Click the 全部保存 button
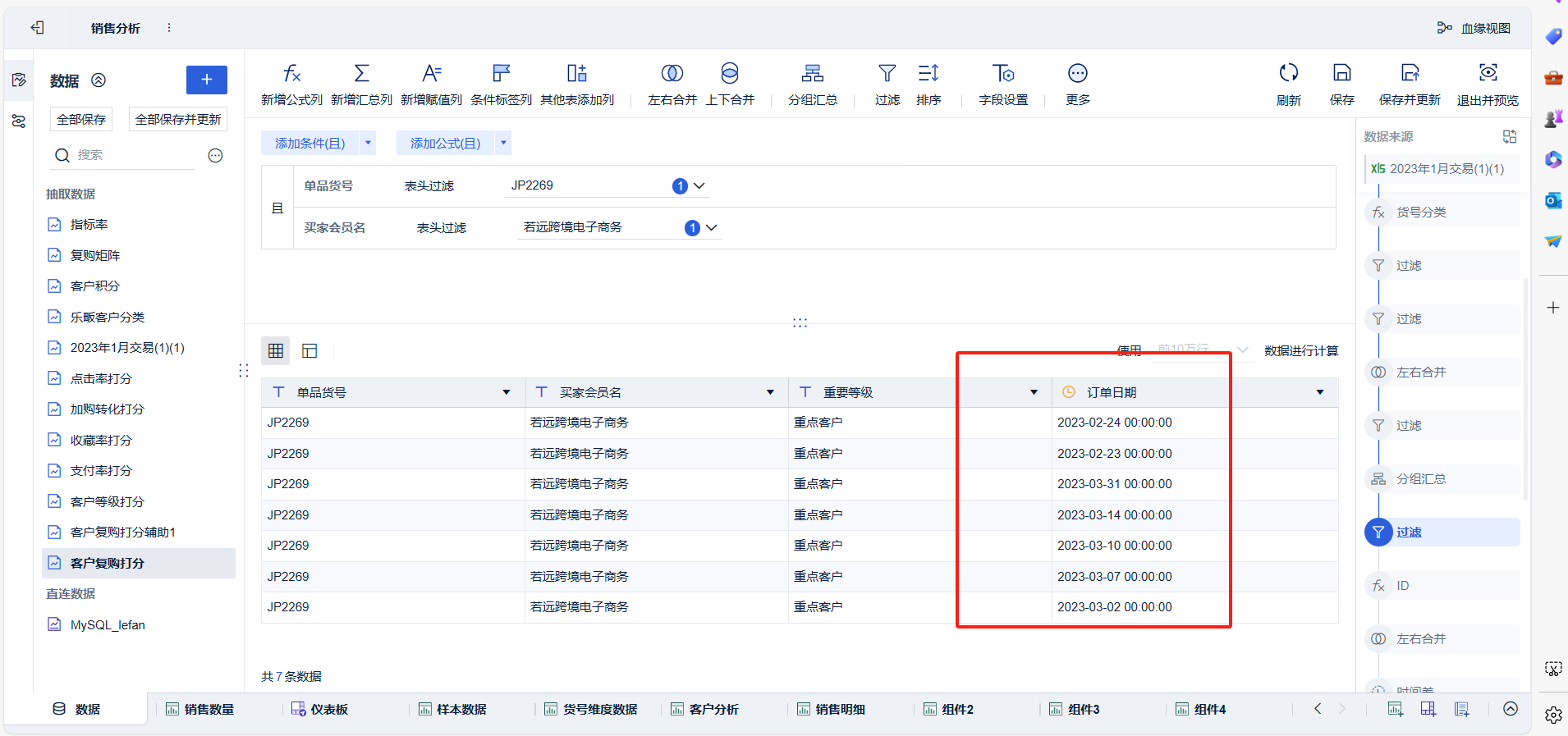 coord(81,120)
